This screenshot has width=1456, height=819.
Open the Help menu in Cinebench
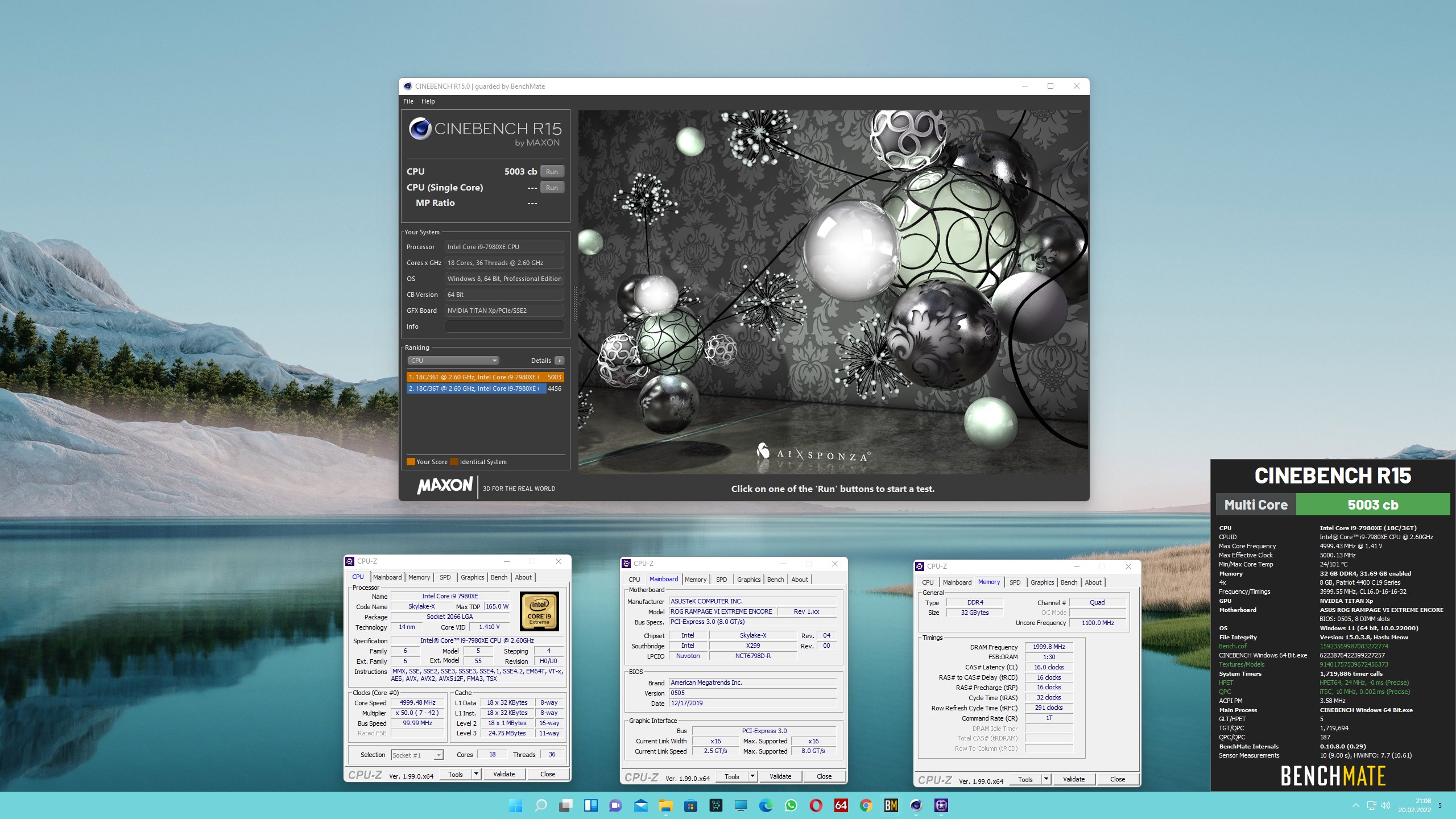tap(428, 101)
